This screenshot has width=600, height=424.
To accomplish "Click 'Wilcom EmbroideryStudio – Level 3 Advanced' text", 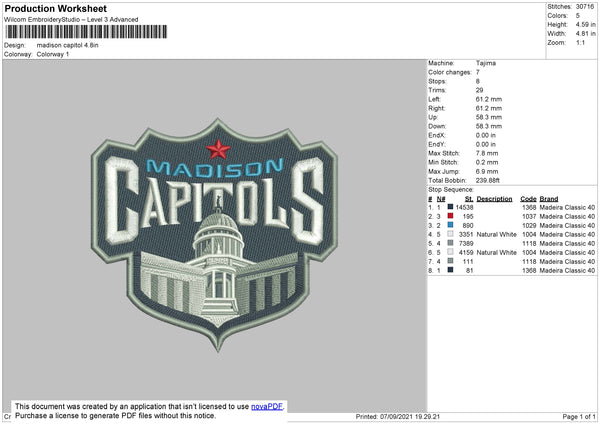I will click(71, 20).
